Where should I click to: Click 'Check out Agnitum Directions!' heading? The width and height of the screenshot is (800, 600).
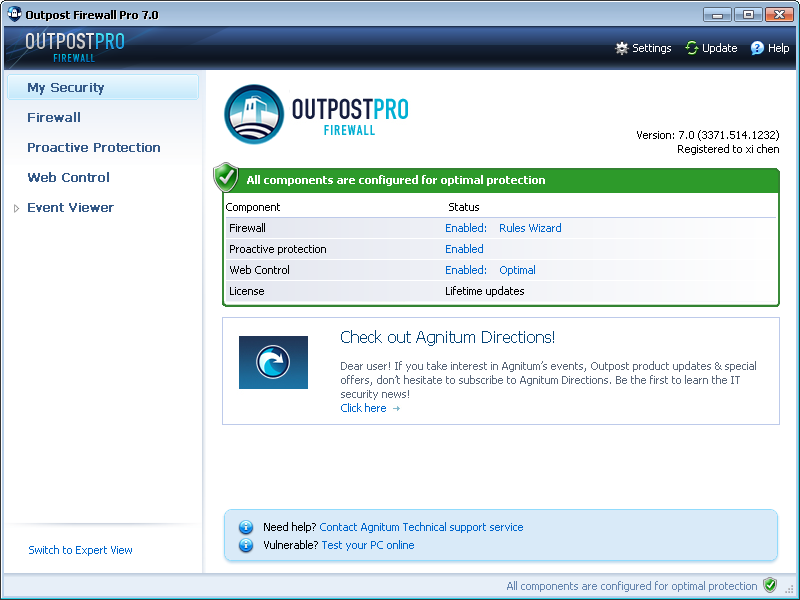[447, 337]
